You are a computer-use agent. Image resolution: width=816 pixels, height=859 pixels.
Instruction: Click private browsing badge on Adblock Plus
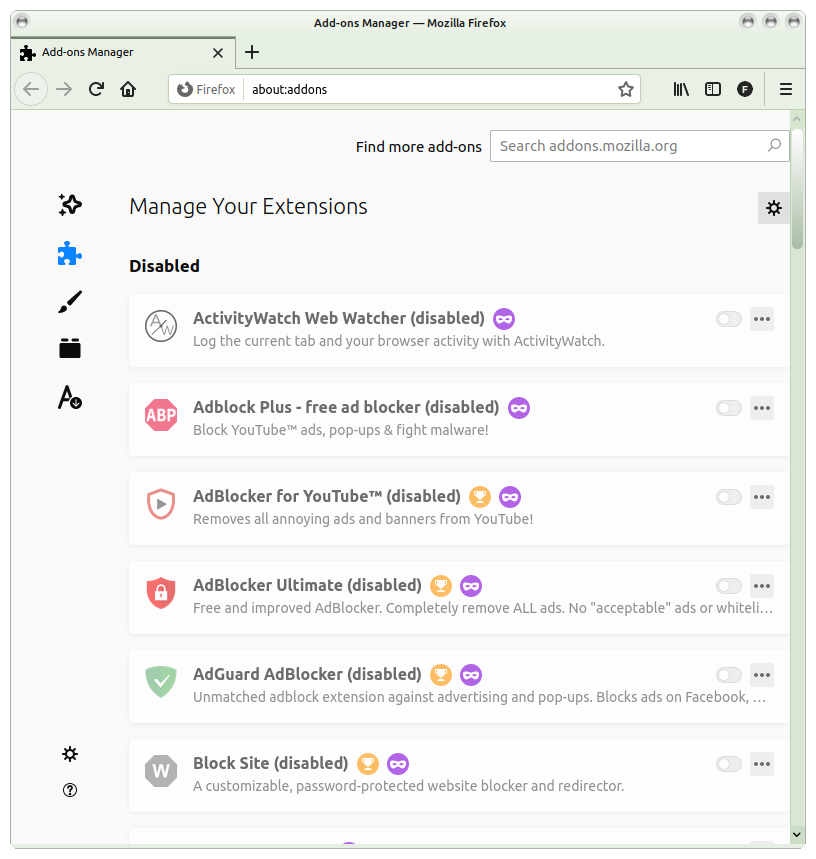519,408
